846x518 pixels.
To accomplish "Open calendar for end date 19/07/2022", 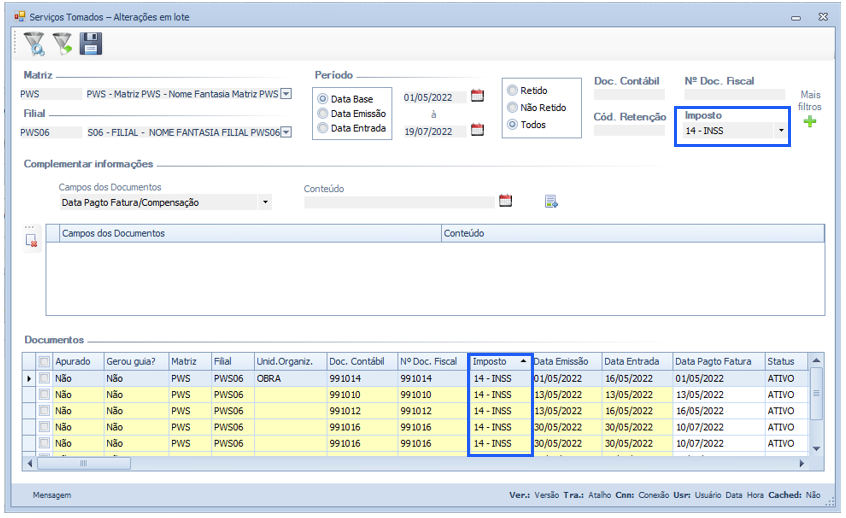I will click(x=477, y=129).
